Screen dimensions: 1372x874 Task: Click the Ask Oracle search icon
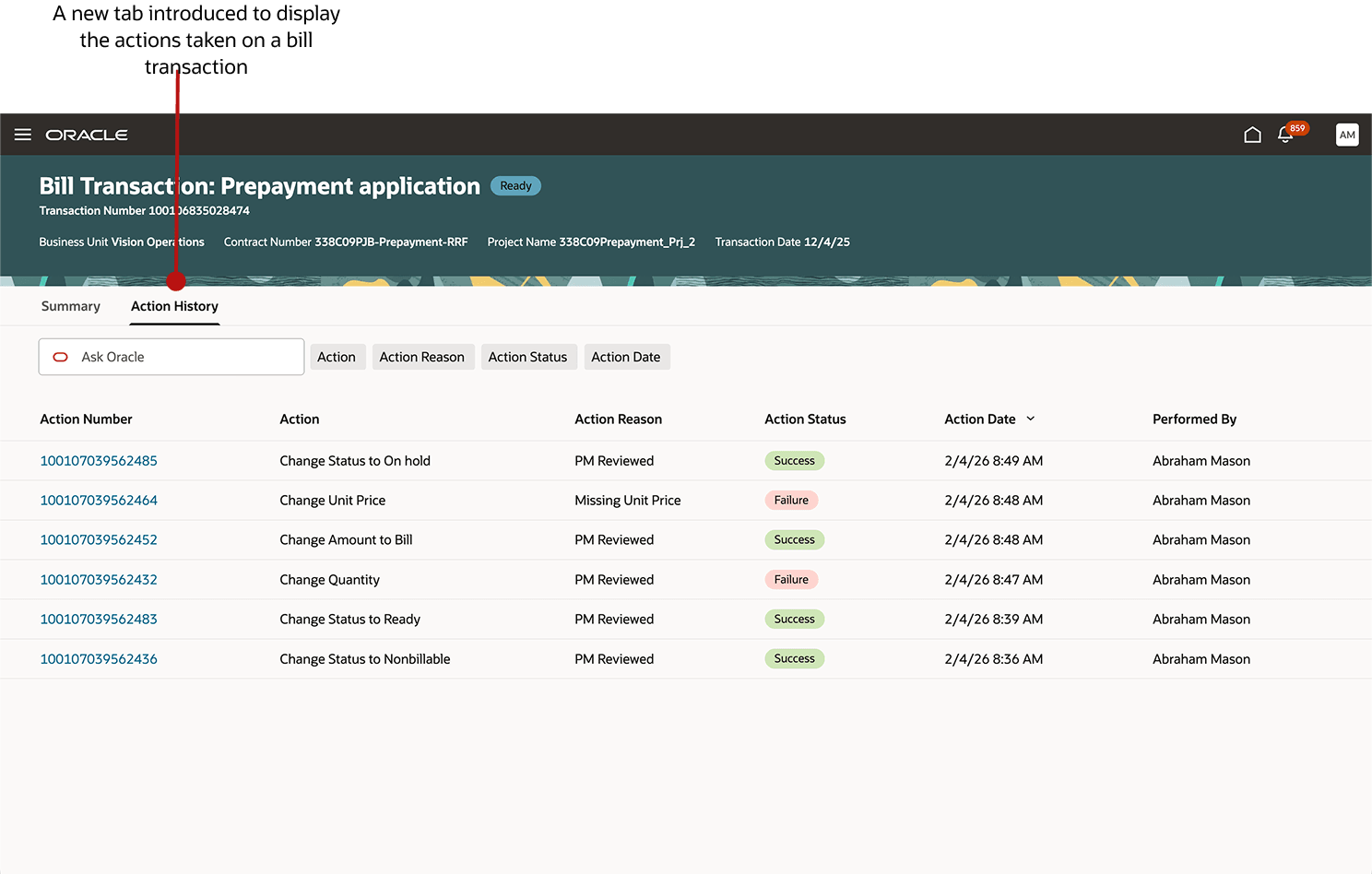pos(60,357)
